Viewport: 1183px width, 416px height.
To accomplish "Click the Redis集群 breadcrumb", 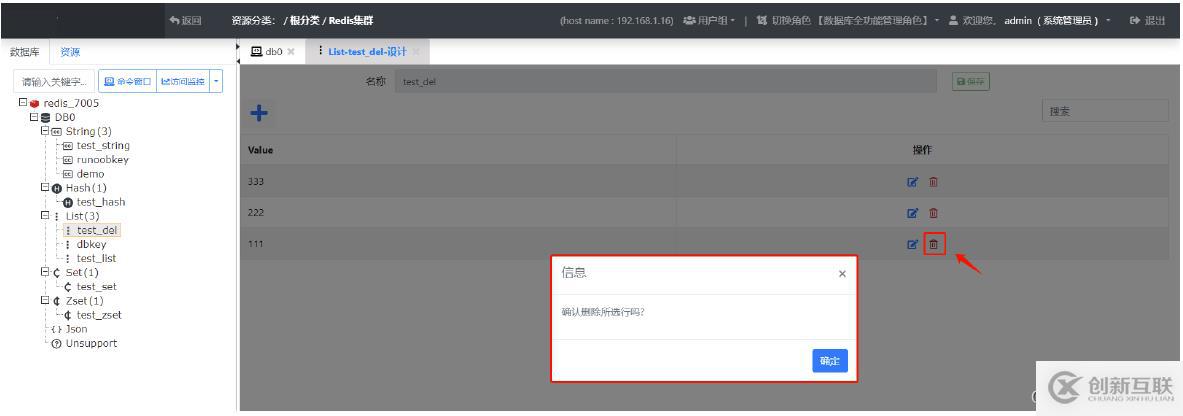I will 351,20.
